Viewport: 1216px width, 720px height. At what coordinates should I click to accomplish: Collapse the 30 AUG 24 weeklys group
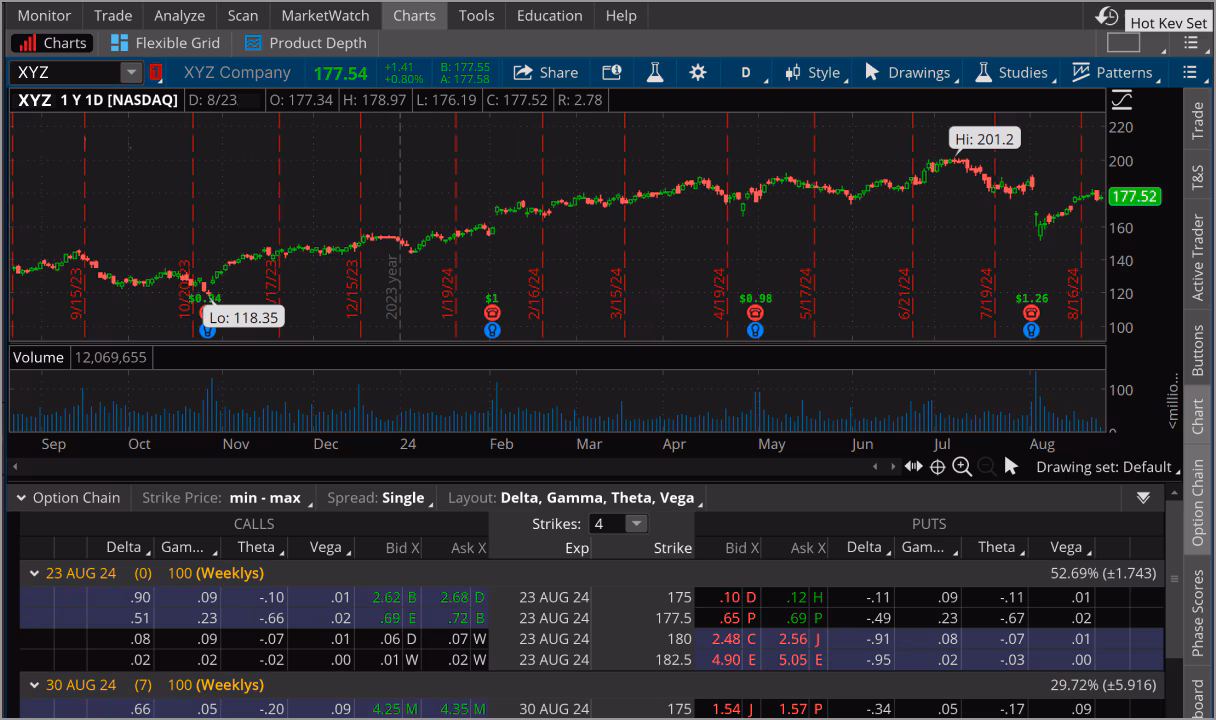tap(34, 685)
